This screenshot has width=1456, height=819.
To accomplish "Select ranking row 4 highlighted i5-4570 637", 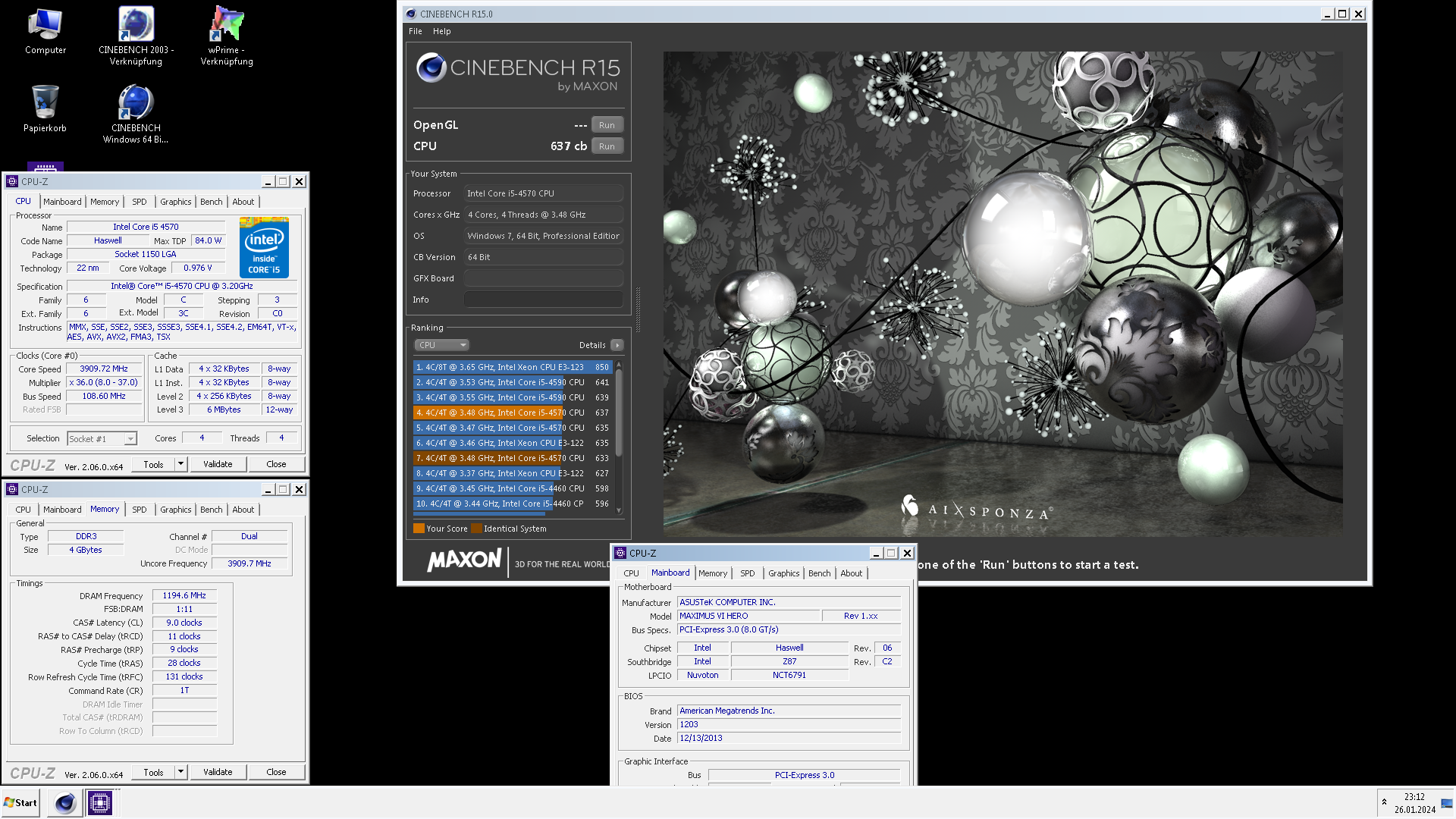I will pos(513,413).
